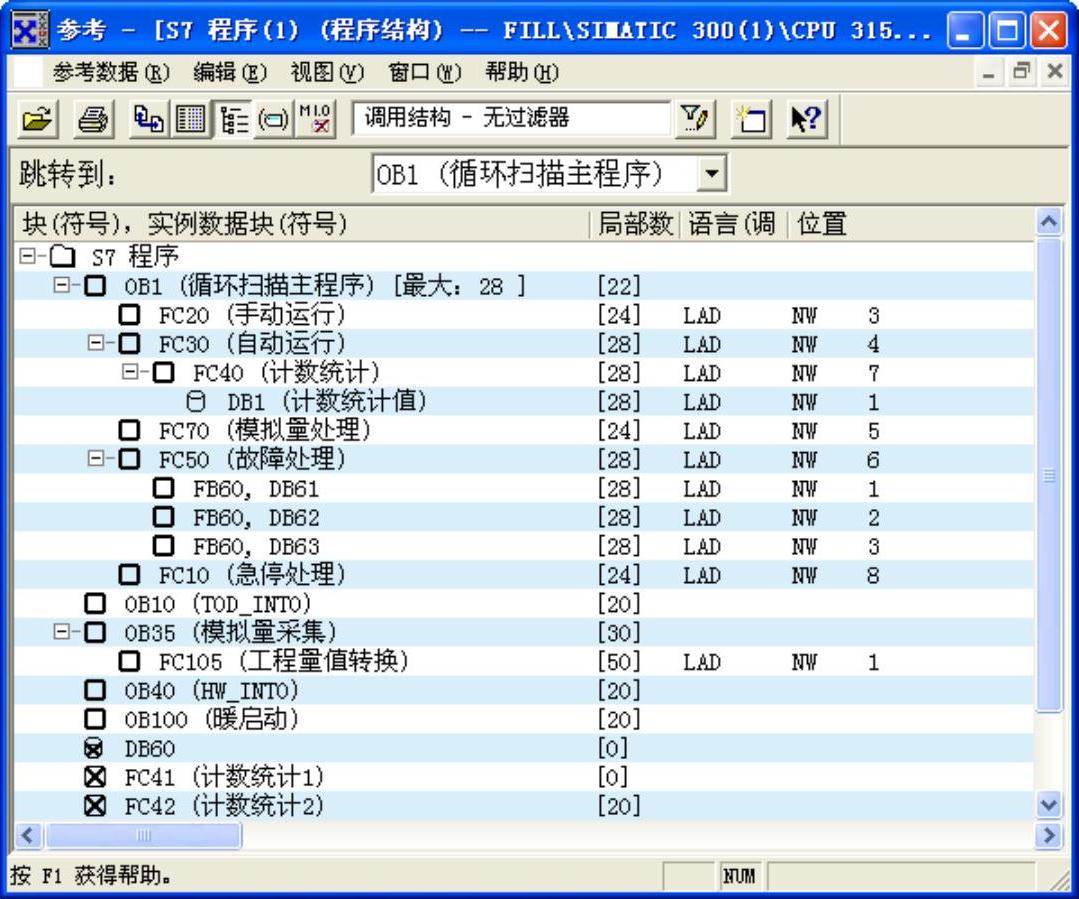1079x899 pixels.
Task: Open the 跳转到 OB1 dropdown list
Action: [711, 175]
